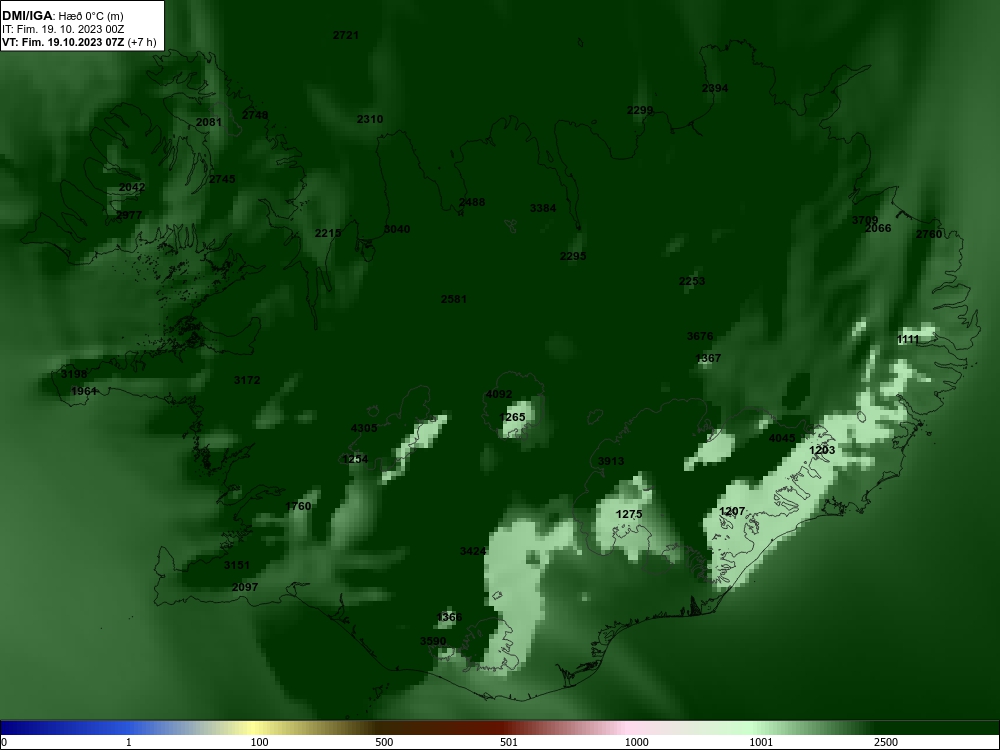Click the map value 3172
Screen dimensions: 1000x750
pos(247,380)
